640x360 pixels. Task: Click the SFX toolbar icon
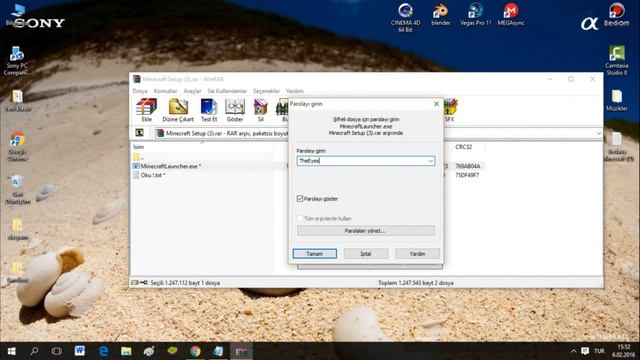[x=449, y=110]
